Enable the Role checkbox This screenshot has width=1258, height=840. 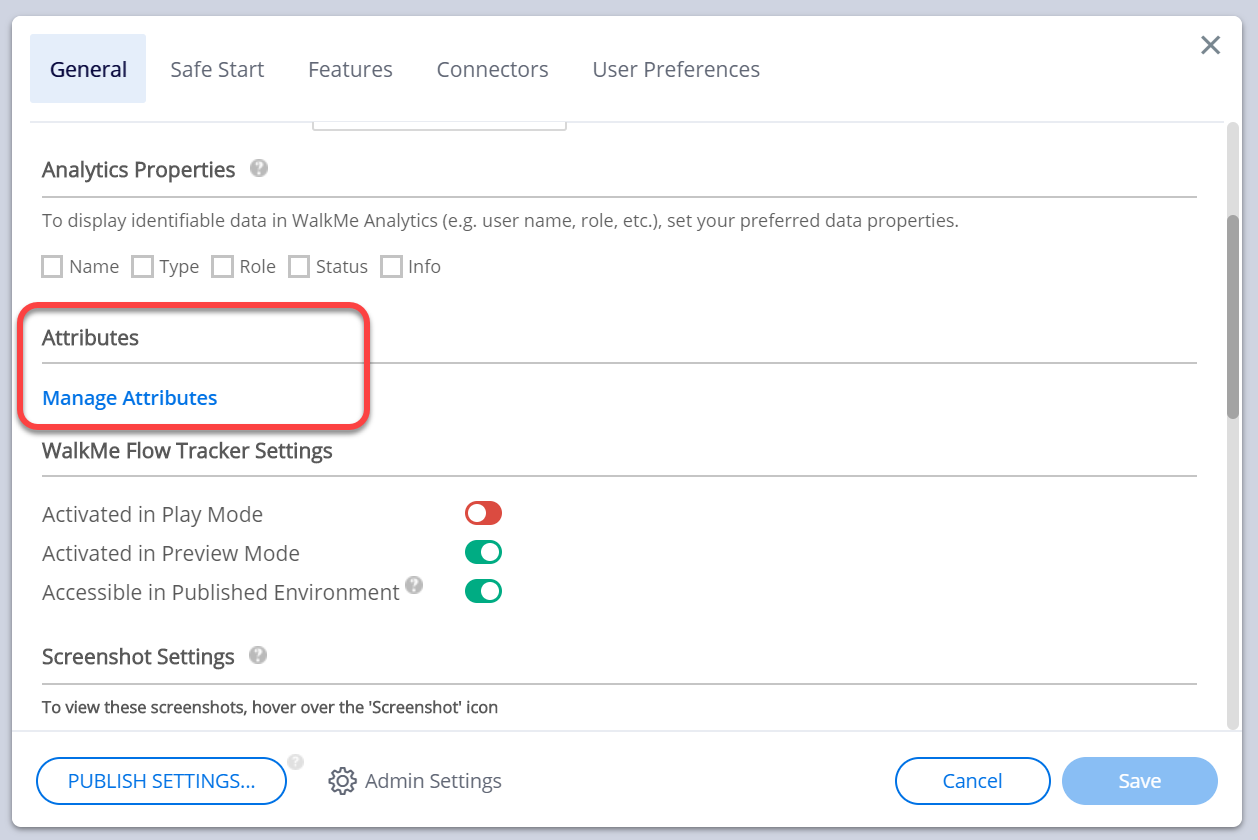tap(222, 266)
